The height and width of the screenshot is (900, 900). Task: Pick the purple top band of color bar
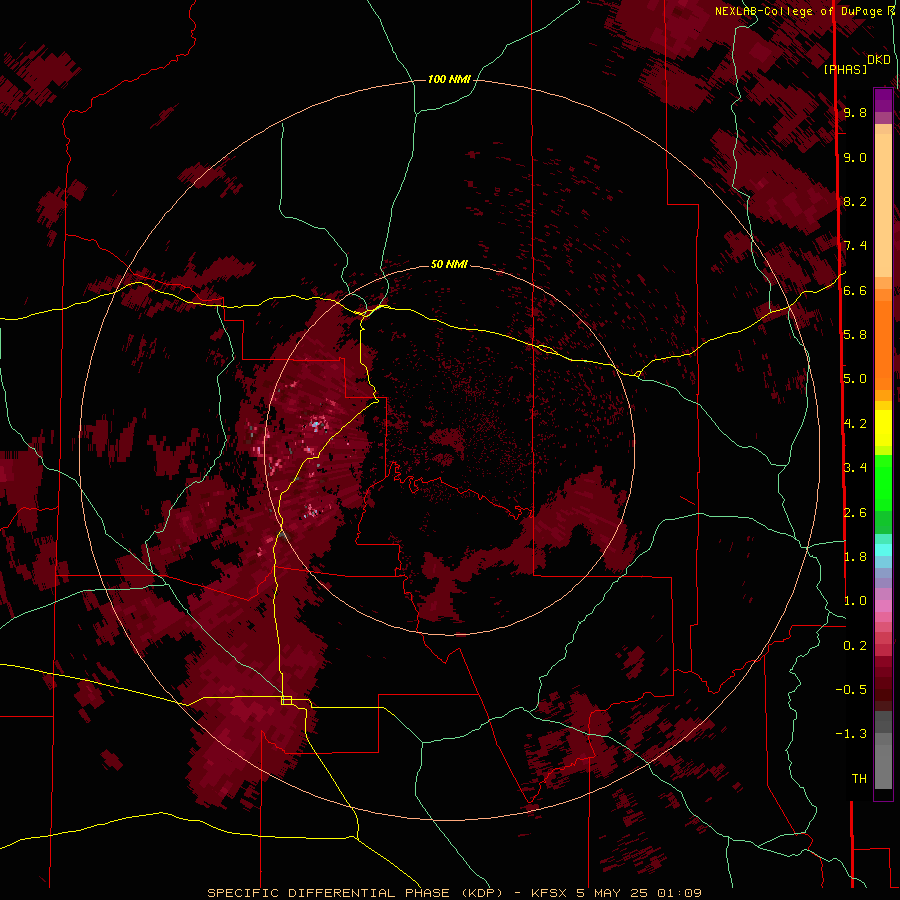pos(883,100)
